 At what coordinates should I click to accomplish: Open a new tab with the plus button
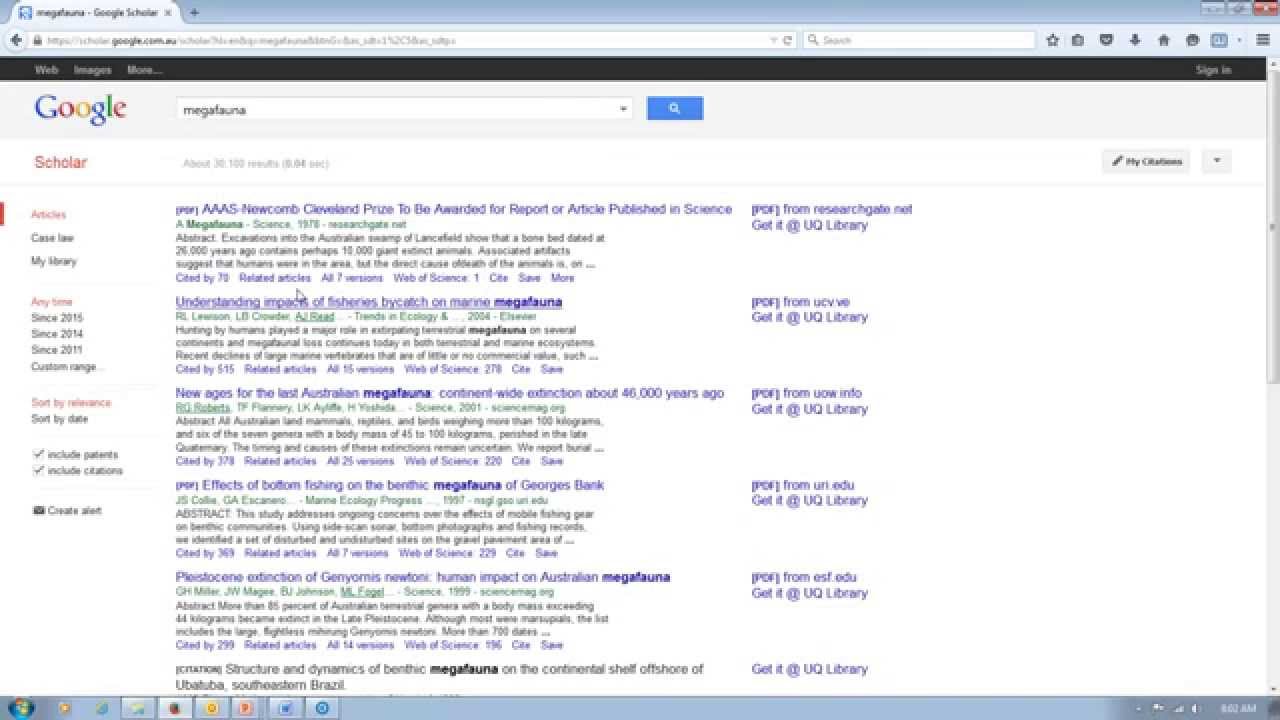point(194,13)
